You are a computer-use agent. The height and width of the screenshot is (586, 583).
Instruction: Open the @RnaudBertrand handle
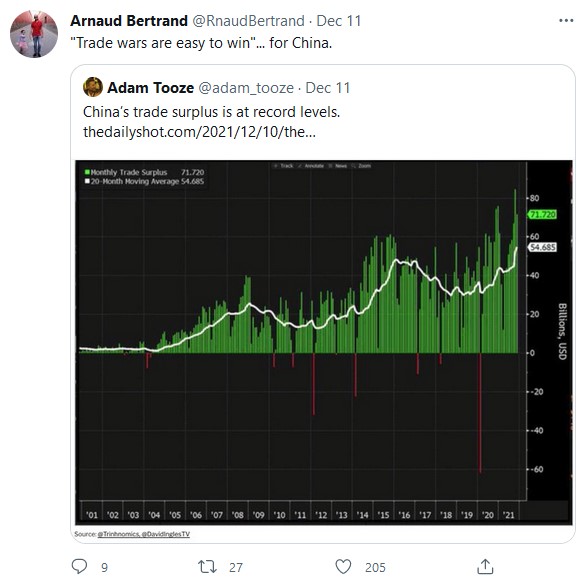pos(248,21)
